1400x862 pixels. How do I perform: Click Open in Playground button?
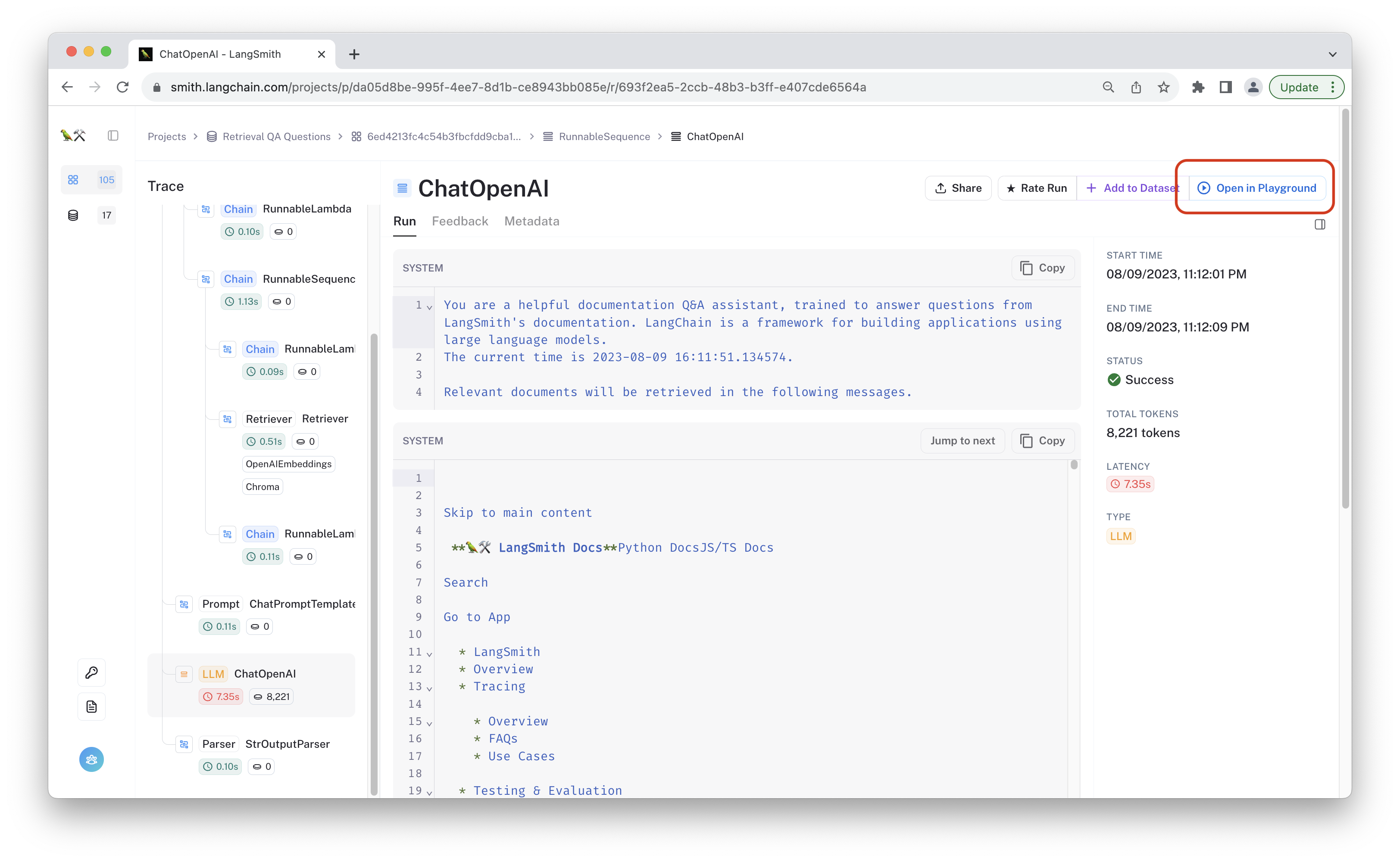(x=1257, y=188)
